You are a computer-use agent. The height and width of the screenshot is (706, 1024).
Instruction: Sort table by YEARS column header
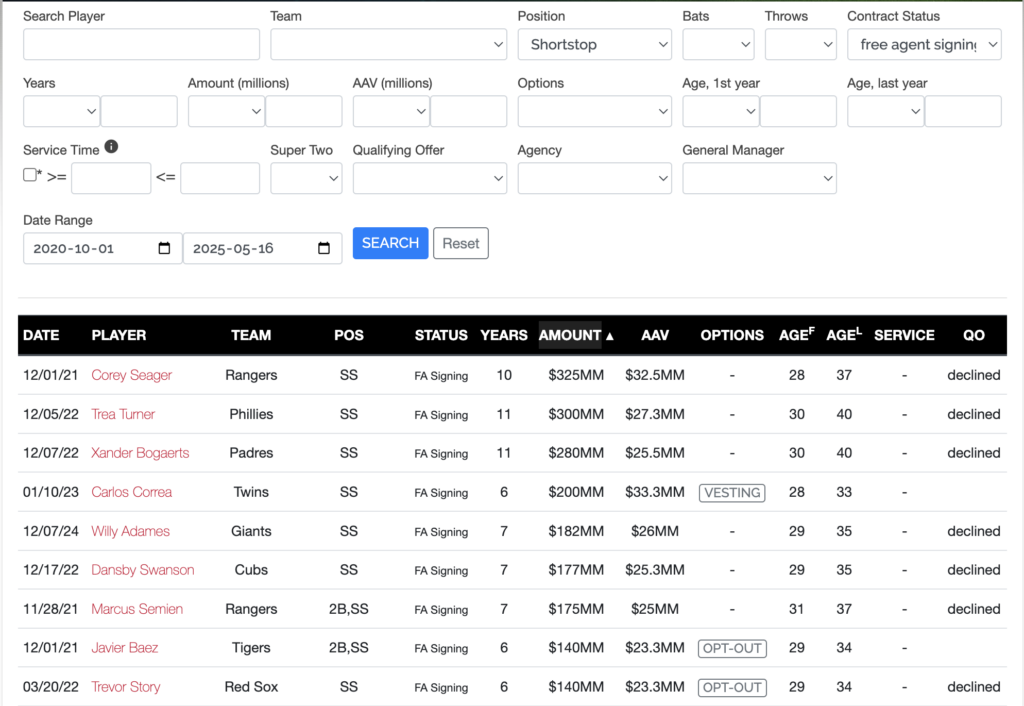504,335
